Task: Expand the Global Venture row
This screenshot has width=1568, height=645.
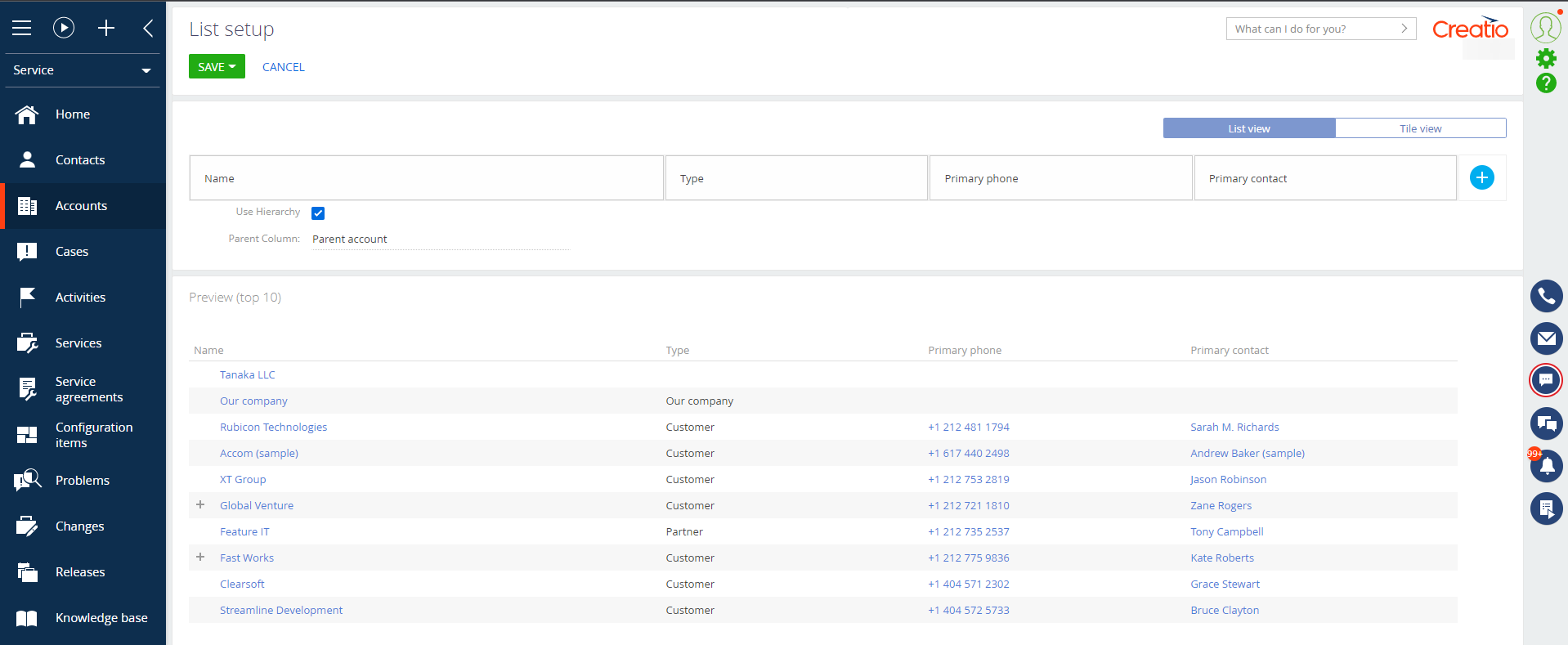Action: tap(200, 505)
